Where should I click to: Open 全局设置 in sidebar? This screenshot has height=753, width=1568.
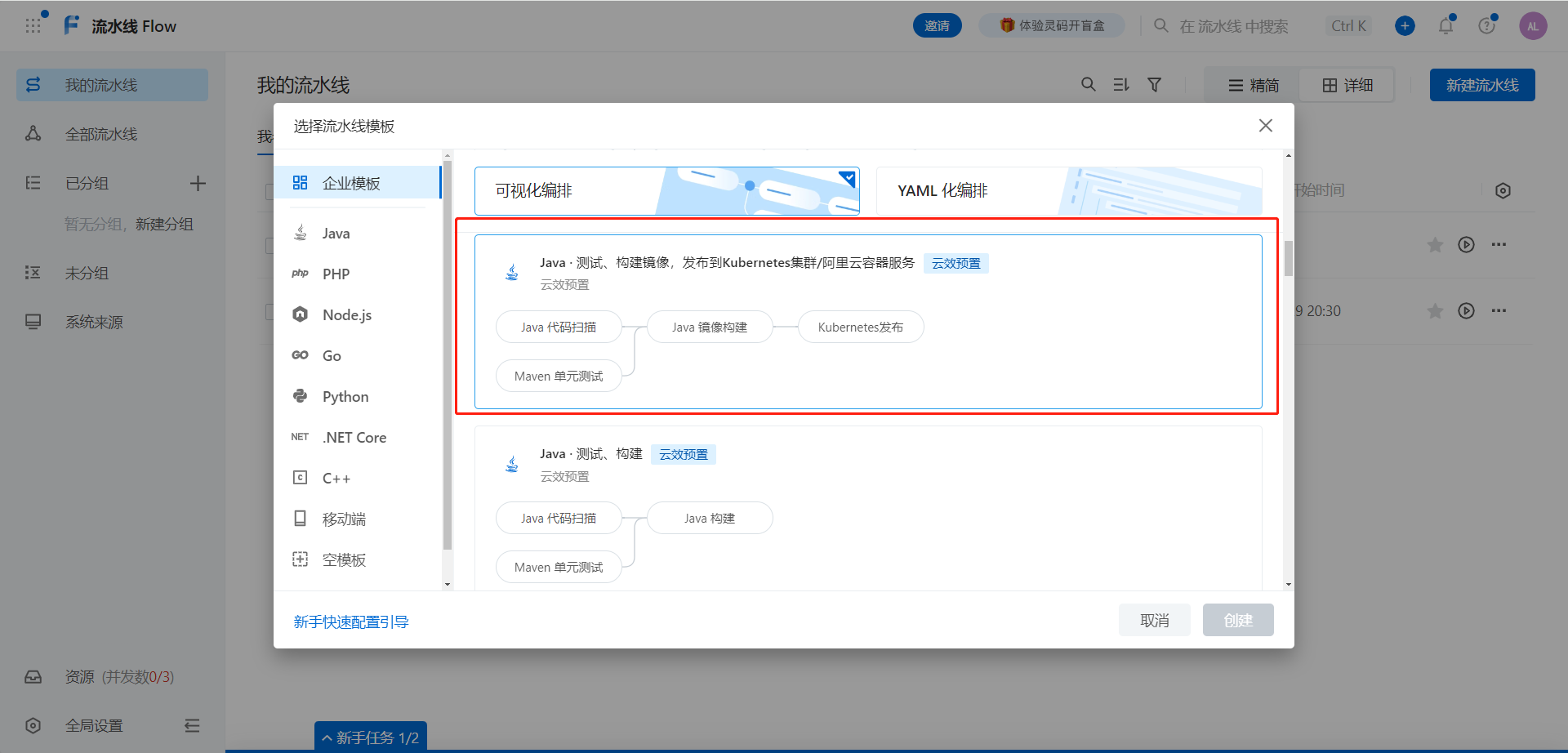(x=94, y=725)
